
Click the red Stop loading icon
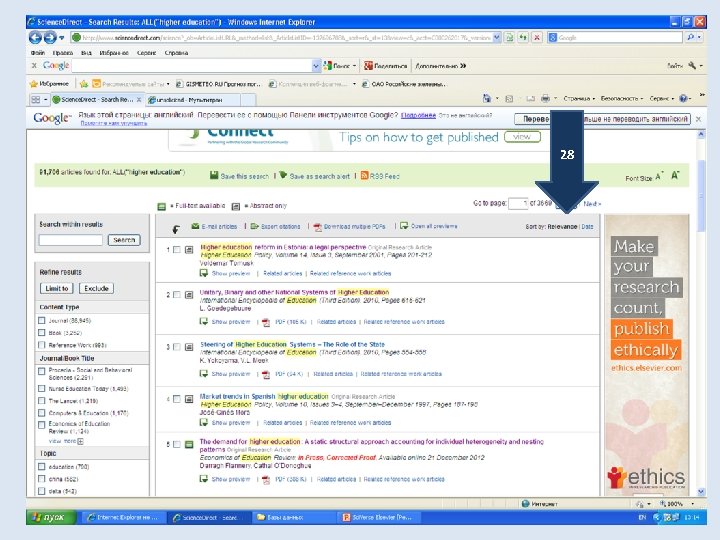tap(537, 38)
